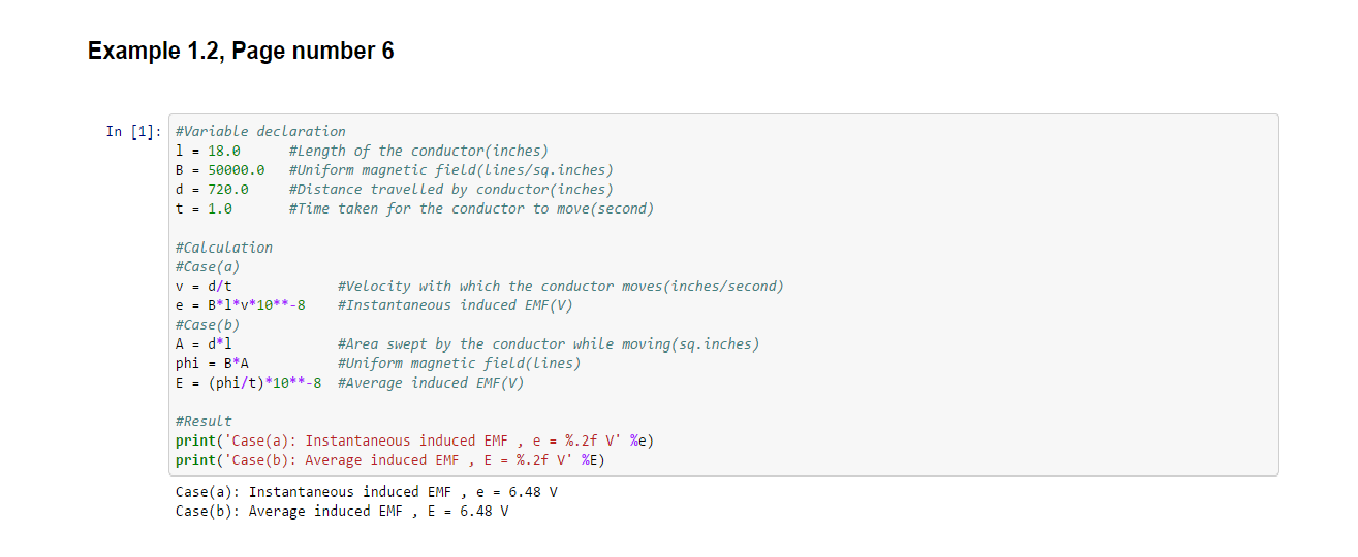
Task: Click the #Case(a) comment line
Action: click(x=207, y=266)
